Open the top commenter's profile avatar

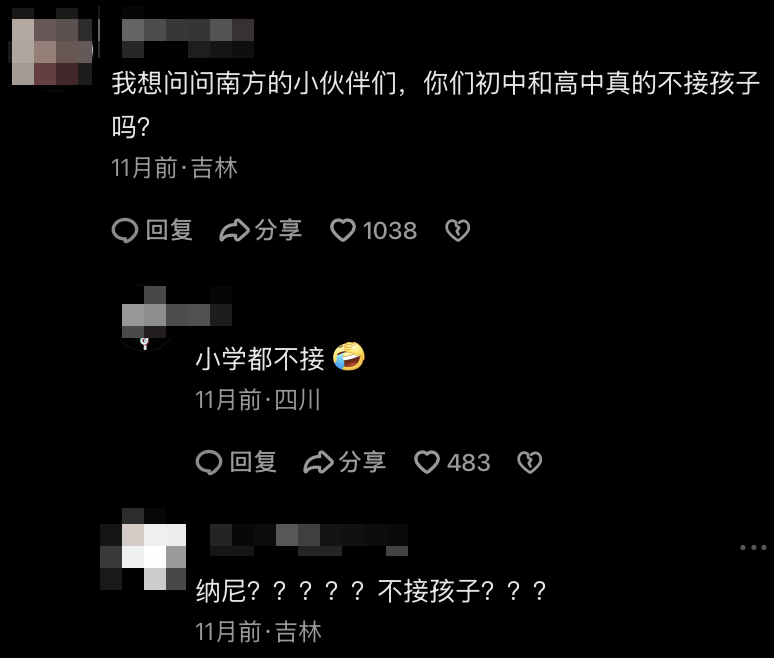pos(51,51)
